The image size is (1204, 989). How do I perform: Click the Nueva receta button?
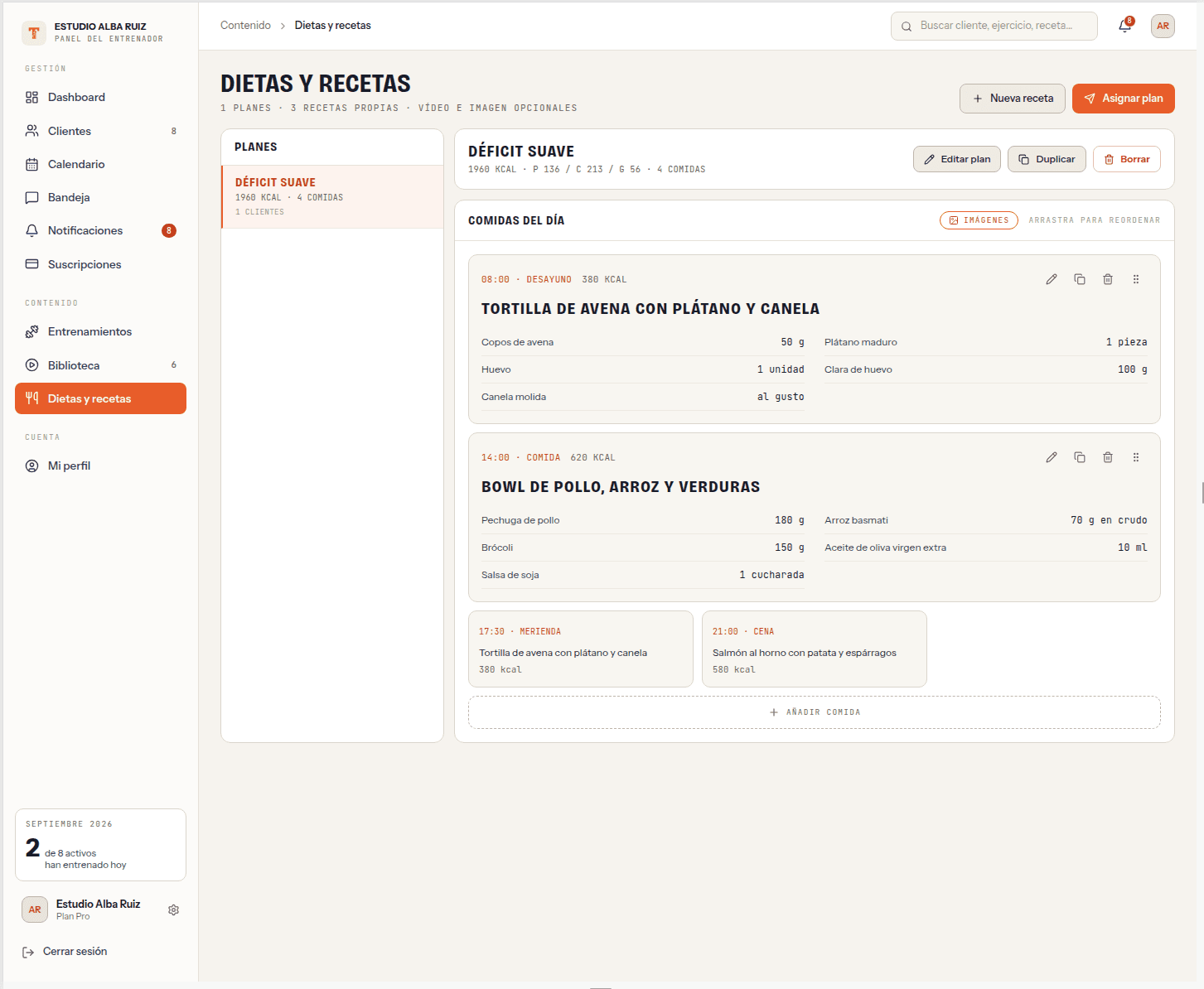1013,99
